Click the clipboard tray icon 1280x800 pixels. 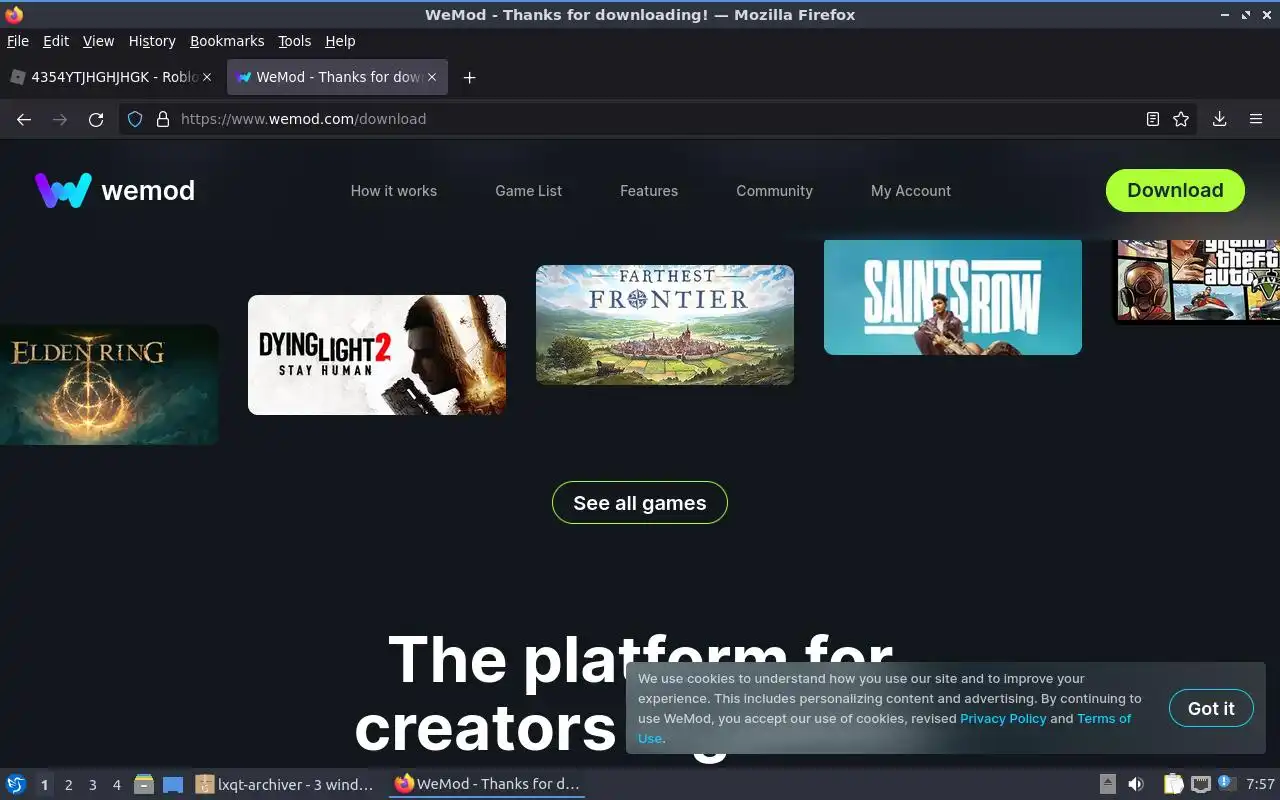[1174, 784]
